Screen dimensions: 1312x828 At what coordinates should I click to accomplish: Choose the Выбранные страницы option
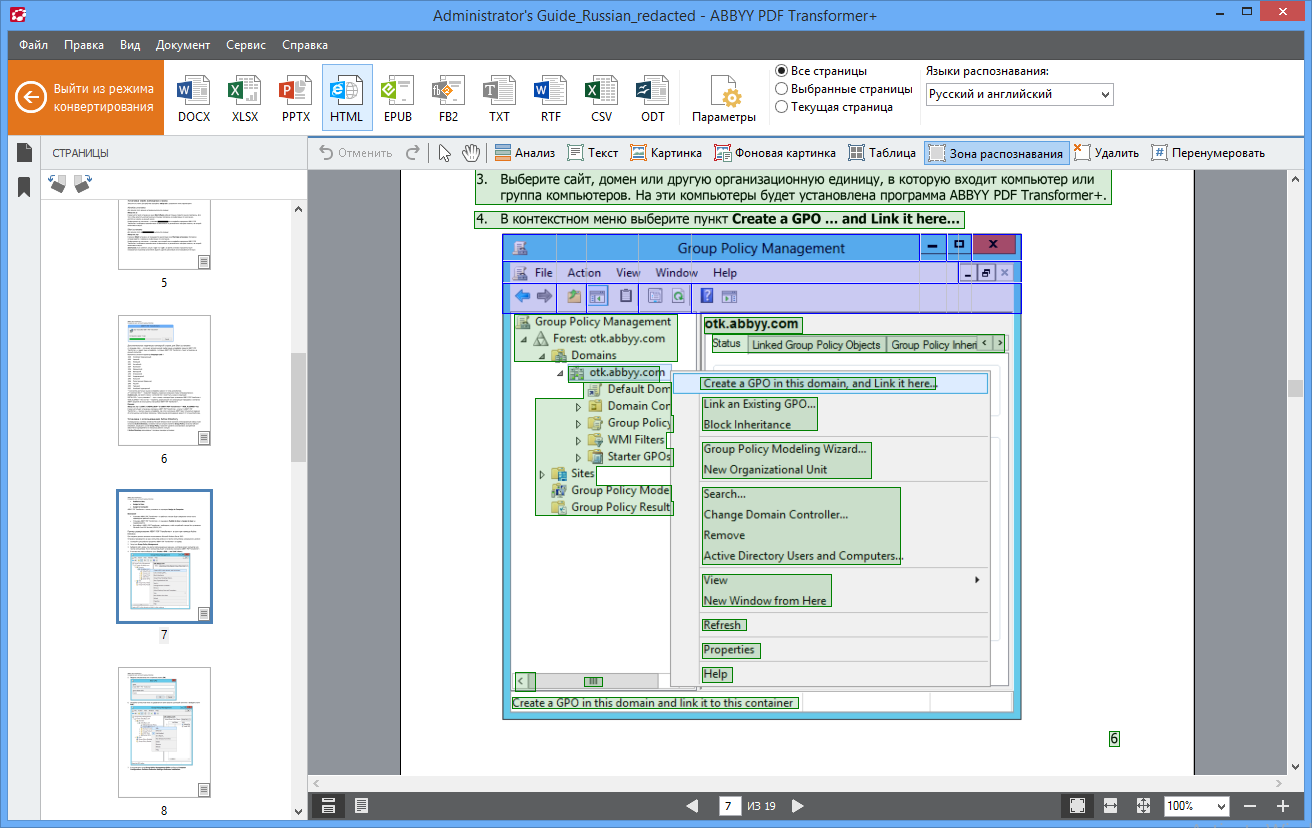click(x=782, y=89)
